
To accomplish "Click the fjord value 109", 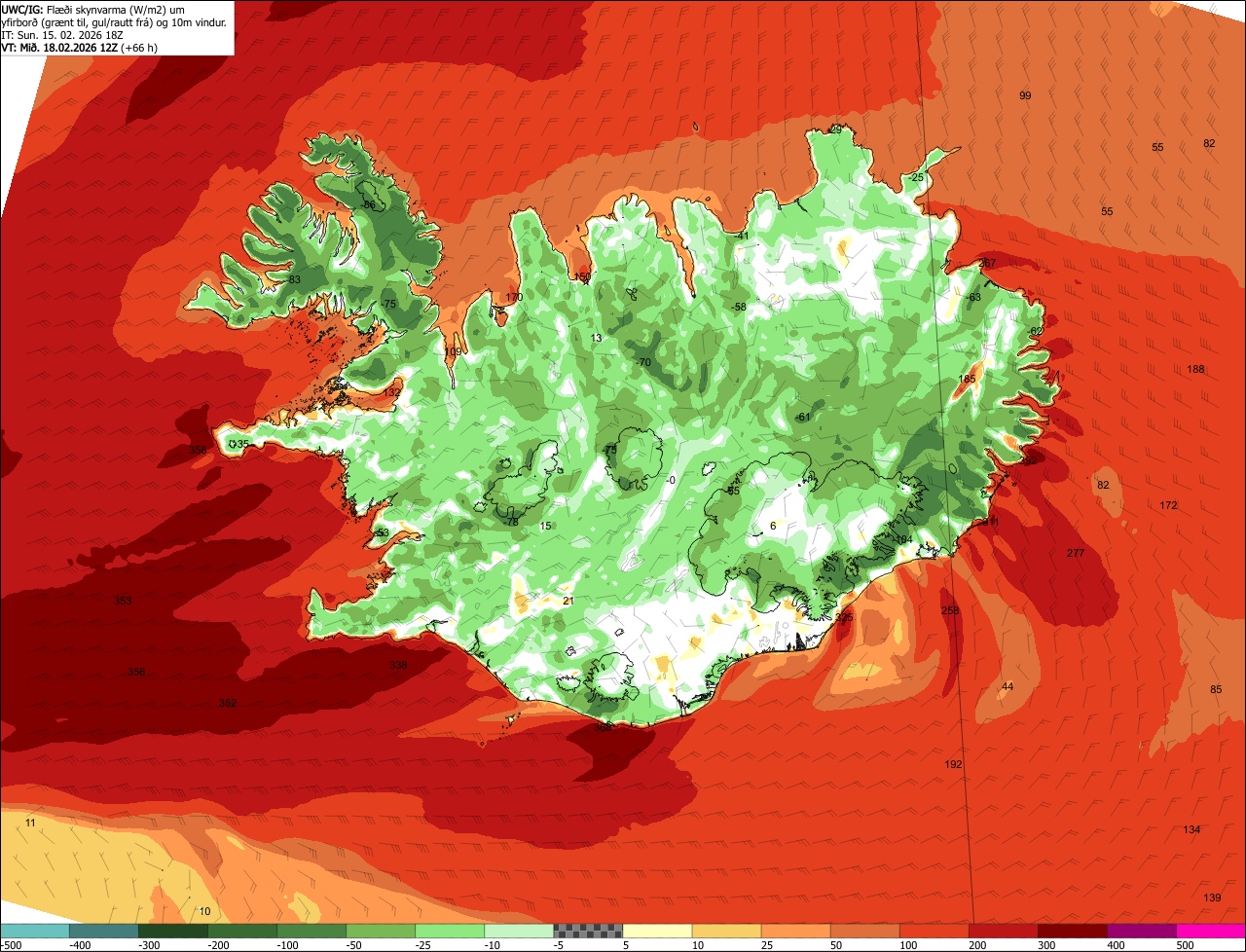I will point(454,352).
